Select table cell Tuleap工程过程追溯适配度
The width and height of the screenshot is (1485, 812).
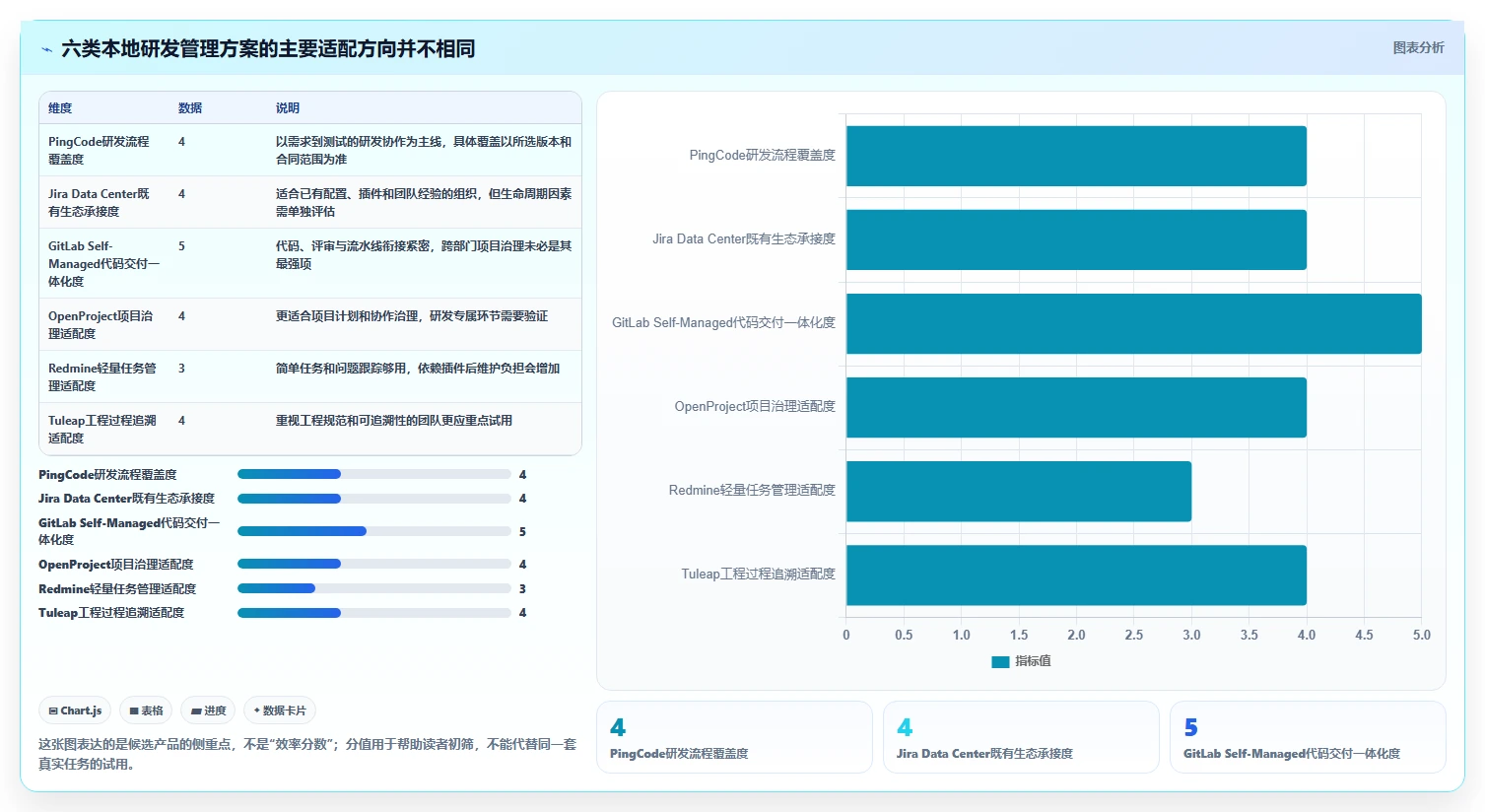pos(102,429)
